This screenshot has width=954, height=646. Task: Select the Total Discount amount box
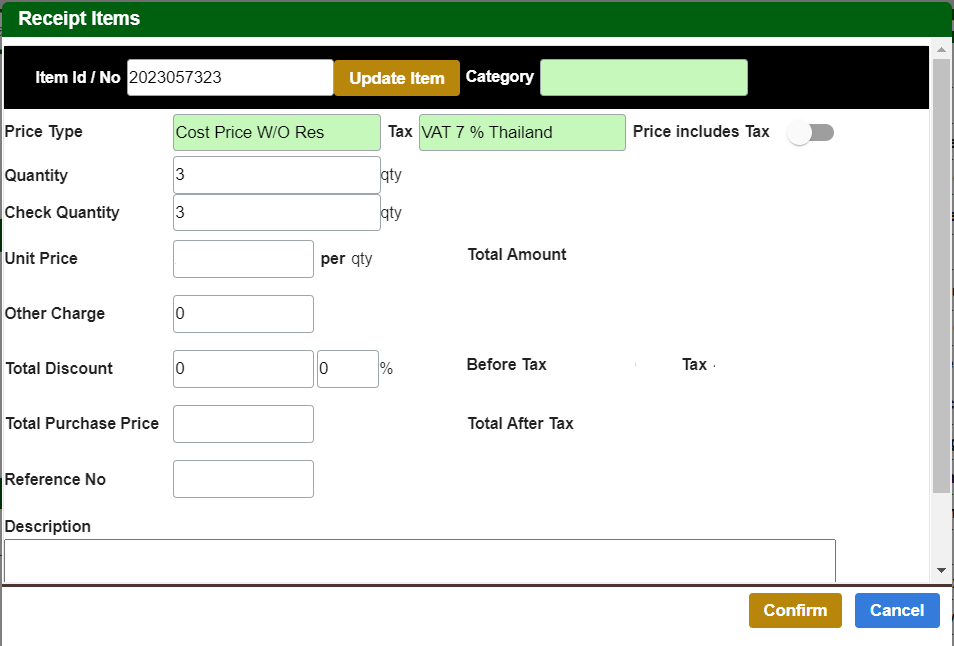[x=243, y=368]
